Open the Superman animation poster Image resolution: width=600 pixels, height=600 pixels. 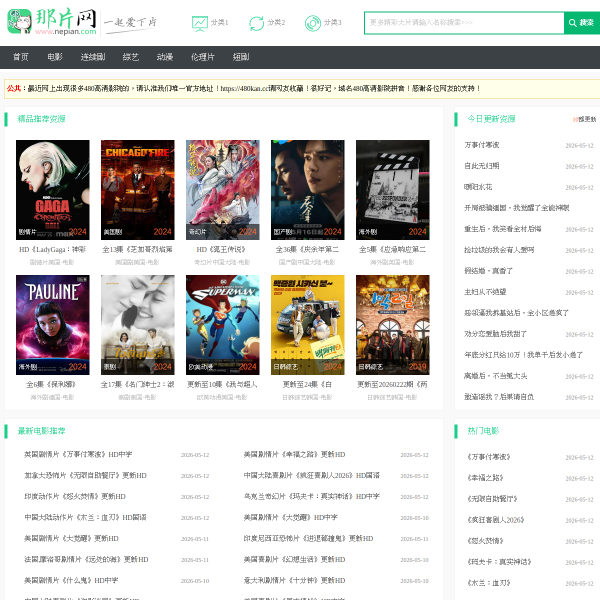click(x=223, y=325)
